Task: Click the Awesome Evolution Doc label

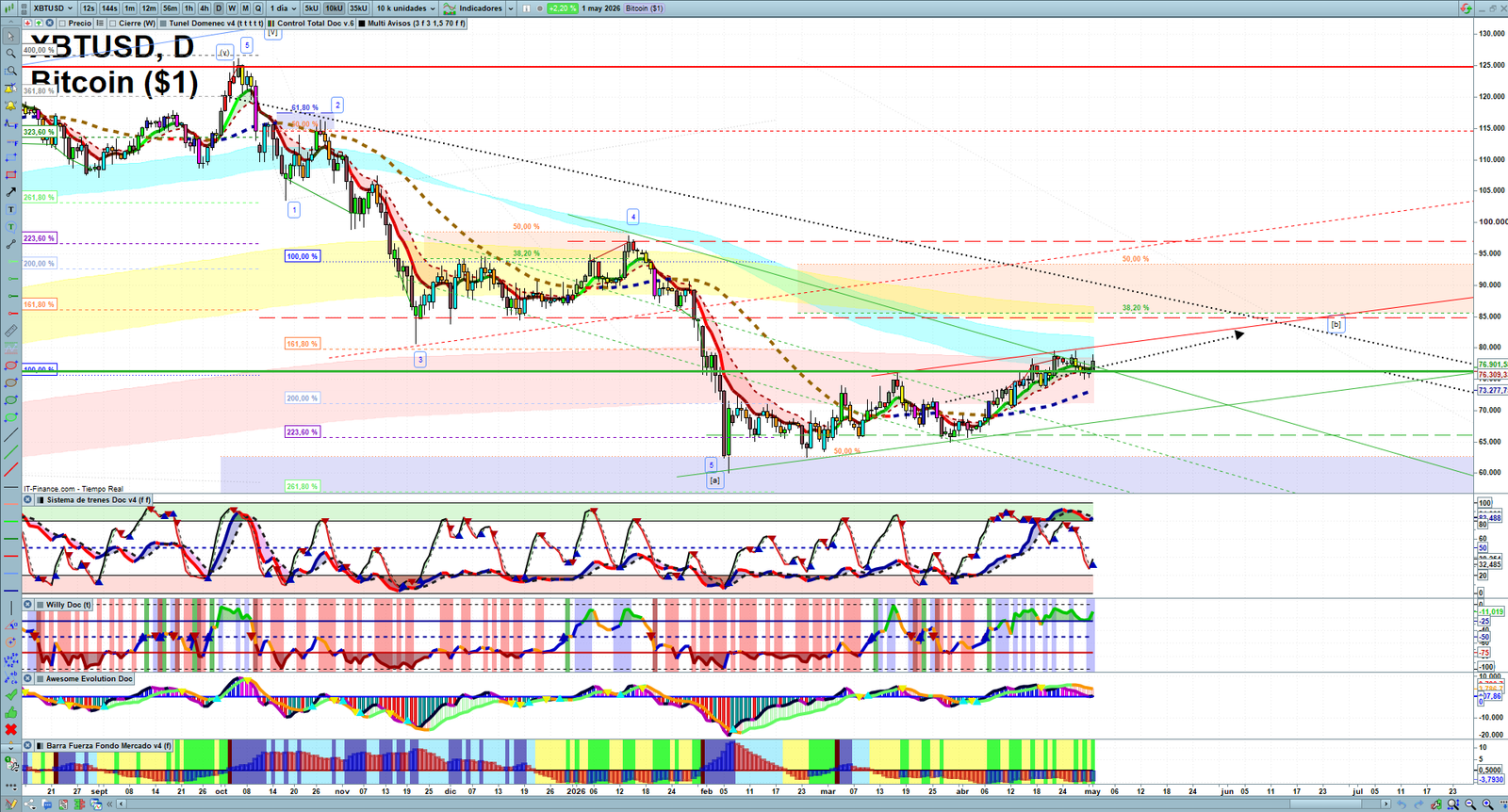Action: 90,678
